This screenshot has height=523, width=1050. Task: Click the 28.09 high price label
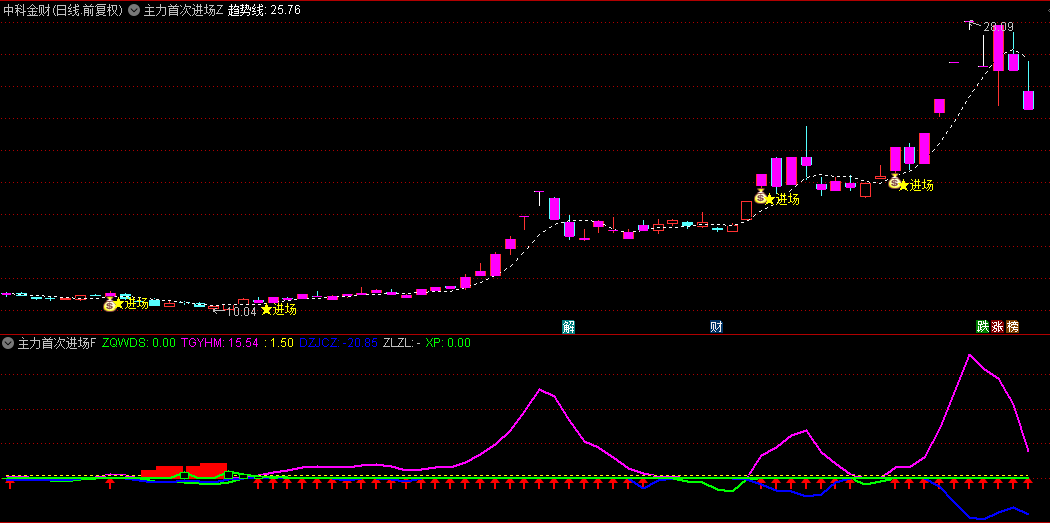pos(997,27)
